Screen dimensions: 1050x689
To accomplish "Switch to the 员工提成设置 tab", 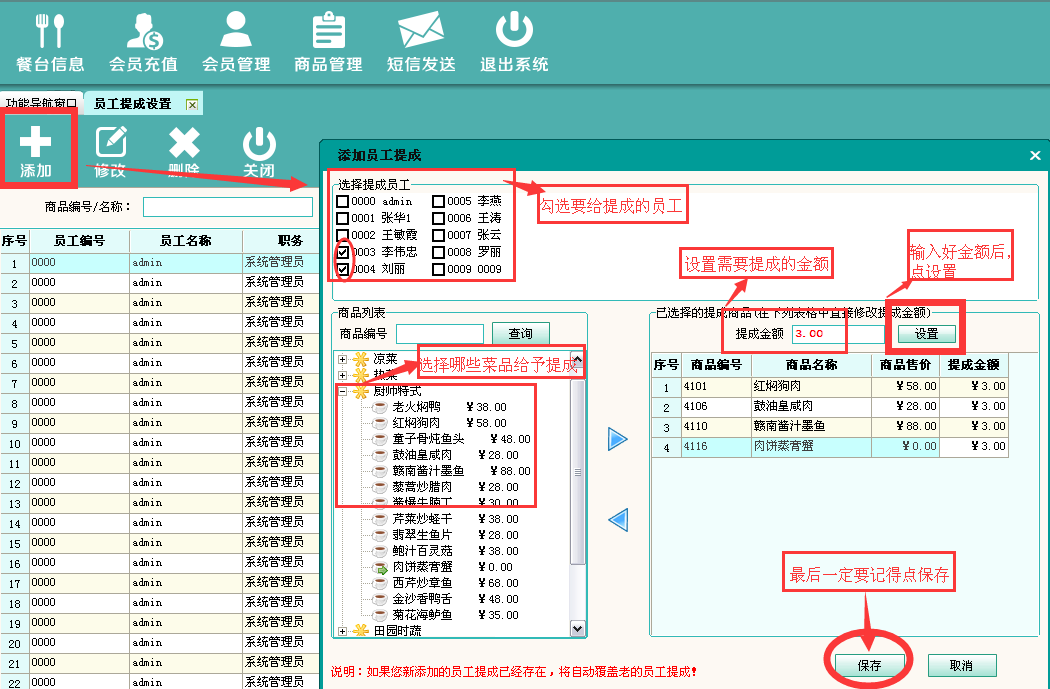I will pos(132,104).
